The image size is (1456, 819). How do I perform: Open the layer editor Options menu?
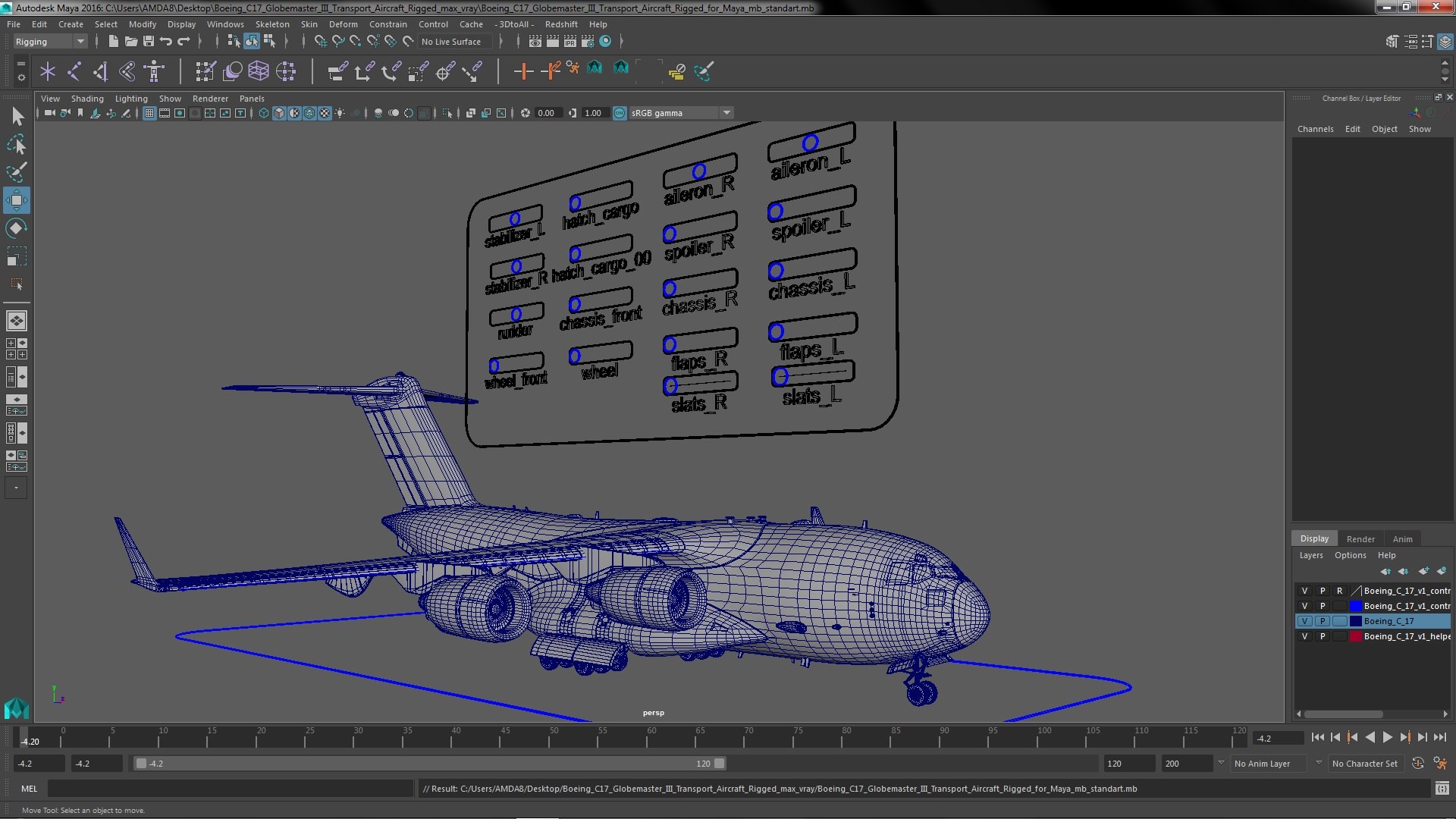[x=1350, y=555]
